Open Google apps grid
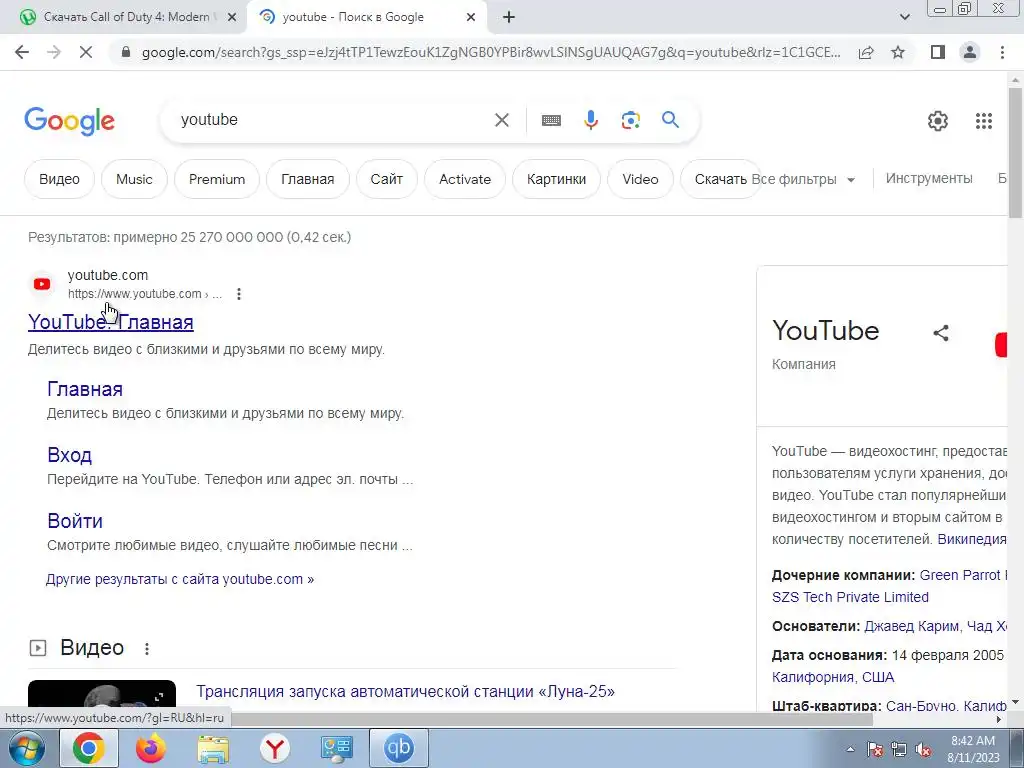The height and width of the screenshot is (768, 1024). [x=984, y=121]
